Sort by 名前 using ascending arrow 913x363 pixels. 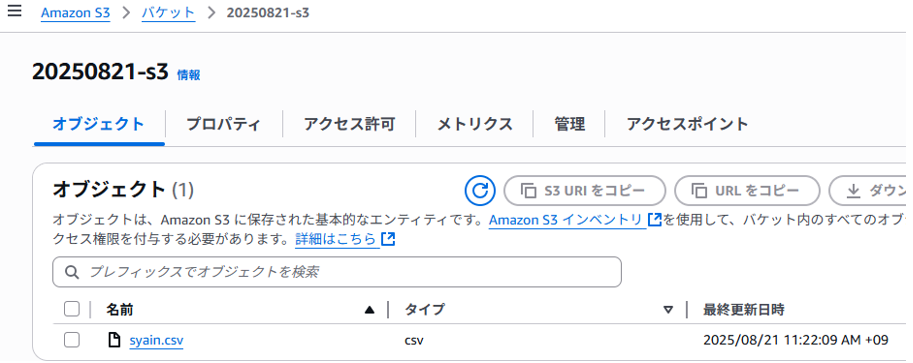click(x=369, y=310)
